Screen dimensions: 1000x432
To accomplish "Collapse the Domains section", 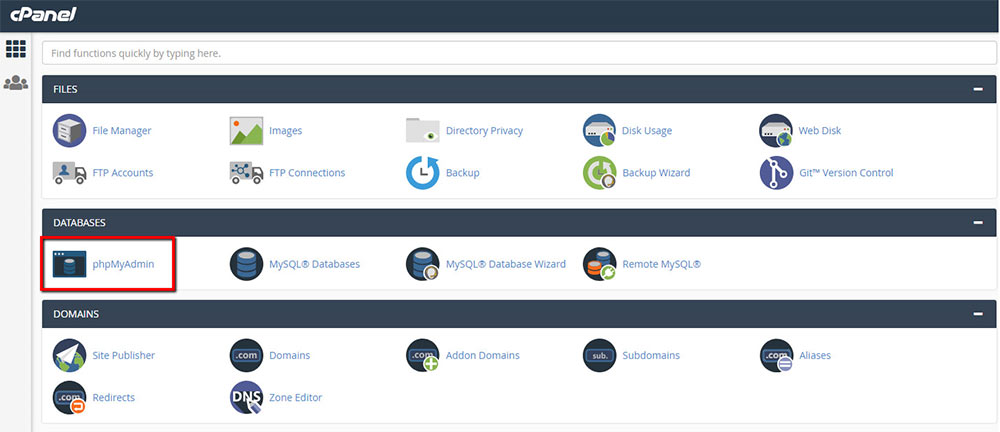I will pyautogui.click(x=978, y=314).
